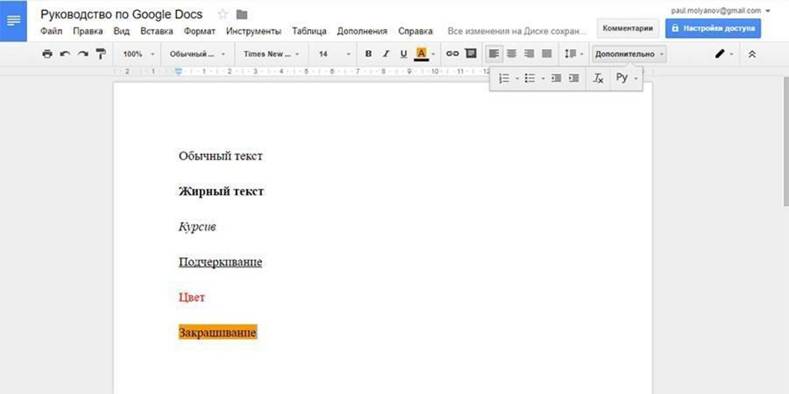Open the Times New font dropdown
This screenshot has width=789, height=394.
[x=272, y=54]
